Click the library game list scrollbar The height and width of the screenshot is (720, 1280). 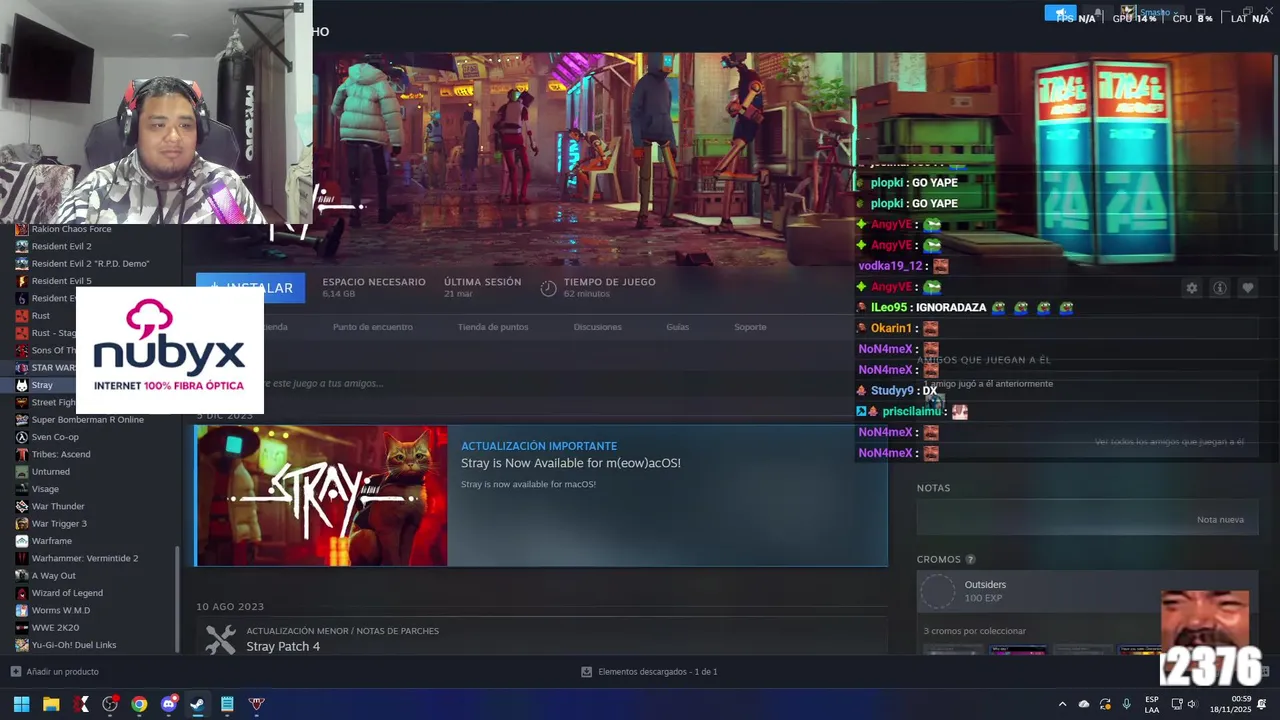178,598
